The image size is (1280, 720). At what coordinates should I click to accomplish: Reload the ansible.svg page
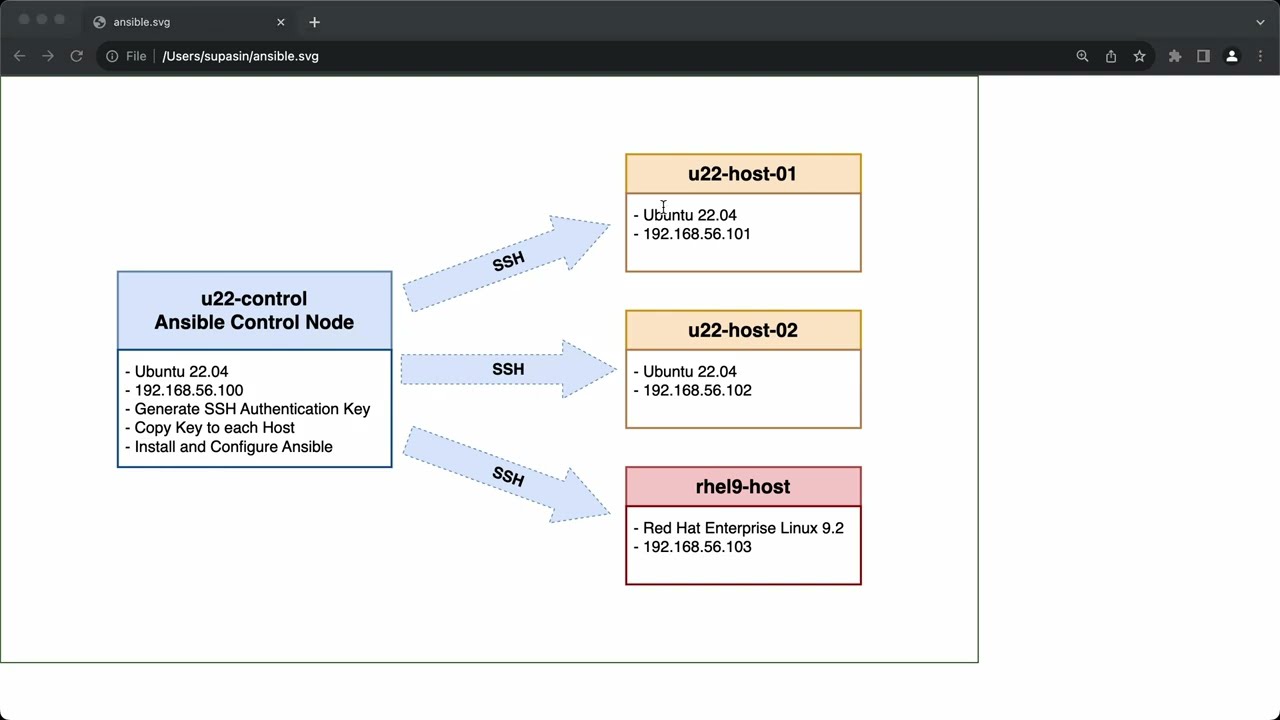click(76, 56)
